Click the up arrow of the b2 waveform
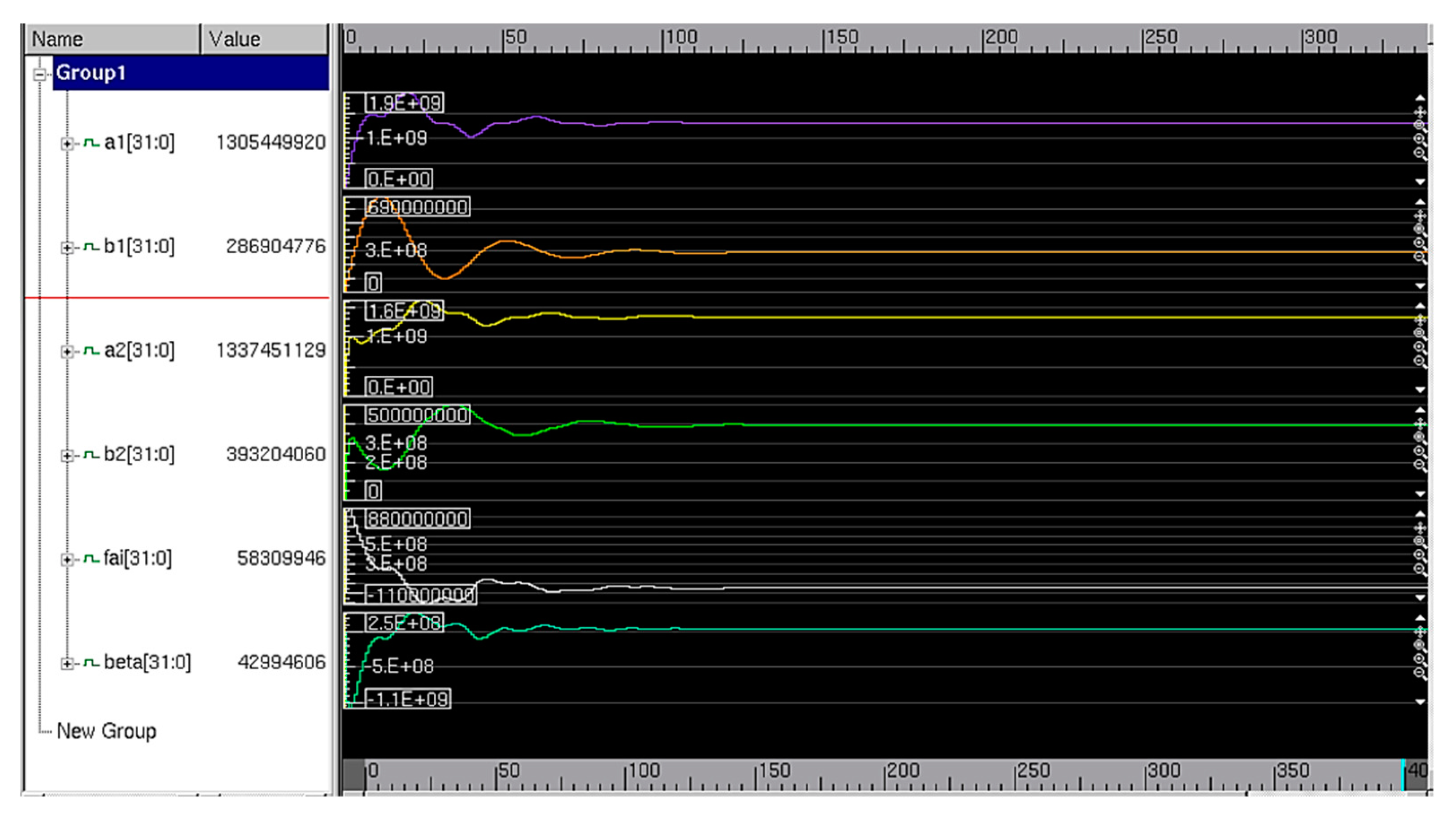 point(1420,410)
